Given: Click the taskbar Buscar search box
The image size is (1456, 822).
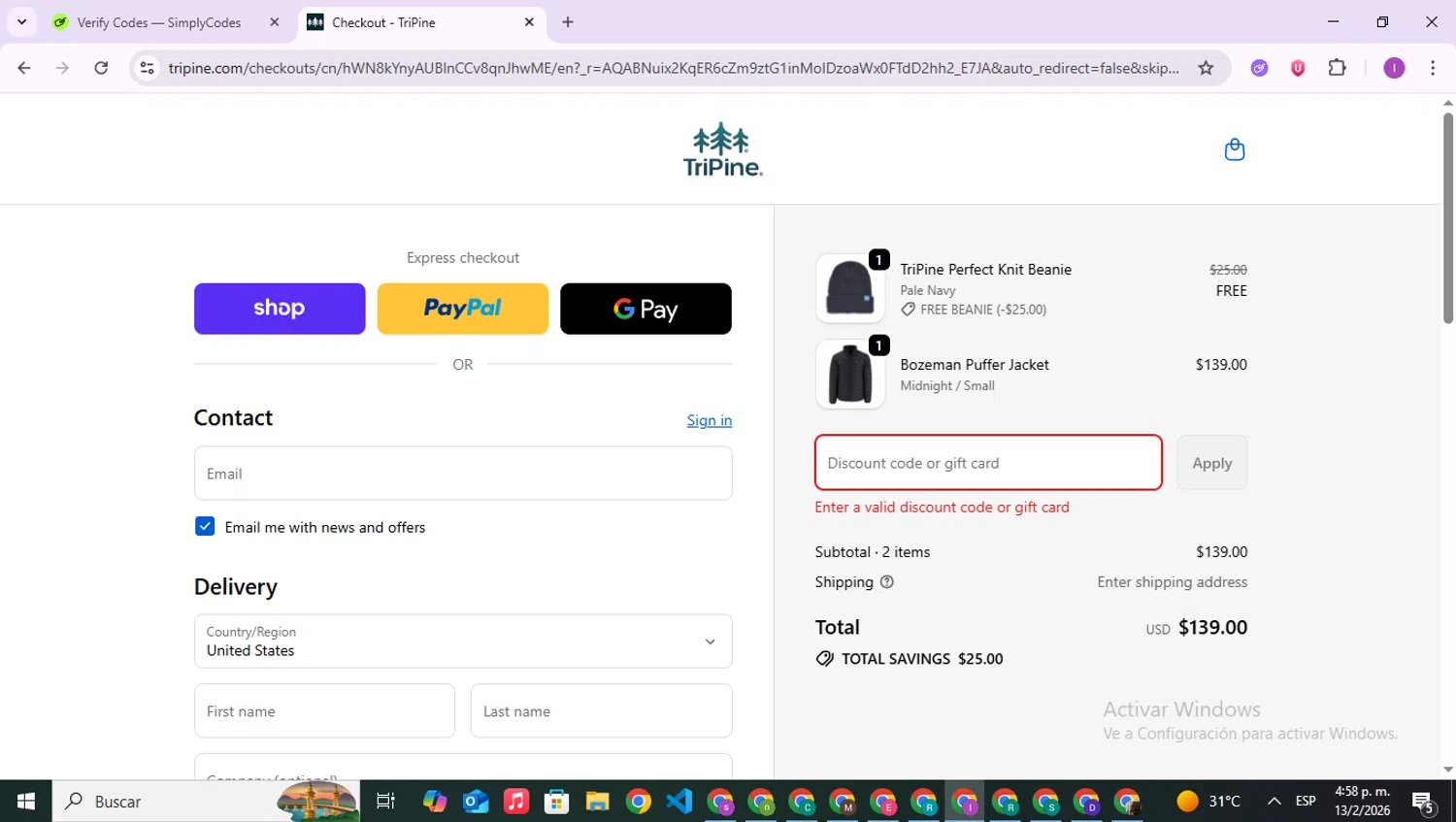Looking at the screenshot, I should tap(206, 802).
